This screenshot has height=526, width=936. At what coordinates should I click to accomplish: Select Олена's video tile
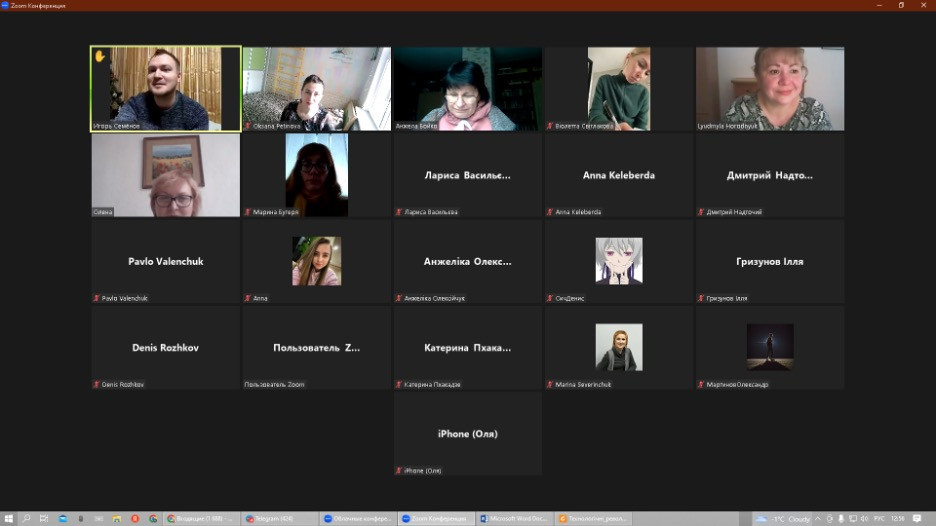(x=166, y=175)
